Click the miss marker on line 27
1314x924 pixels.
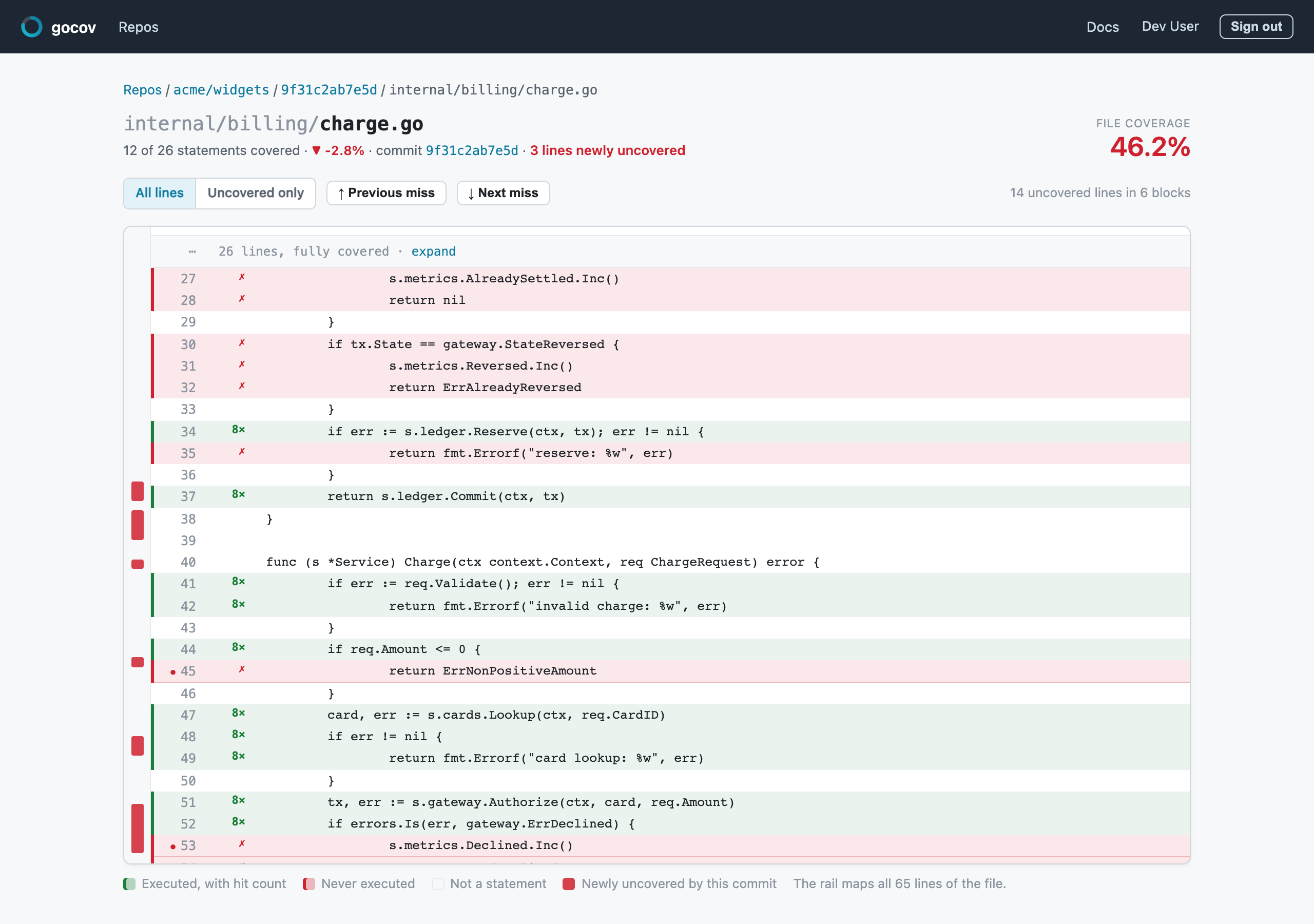click(x=242, y=277)
